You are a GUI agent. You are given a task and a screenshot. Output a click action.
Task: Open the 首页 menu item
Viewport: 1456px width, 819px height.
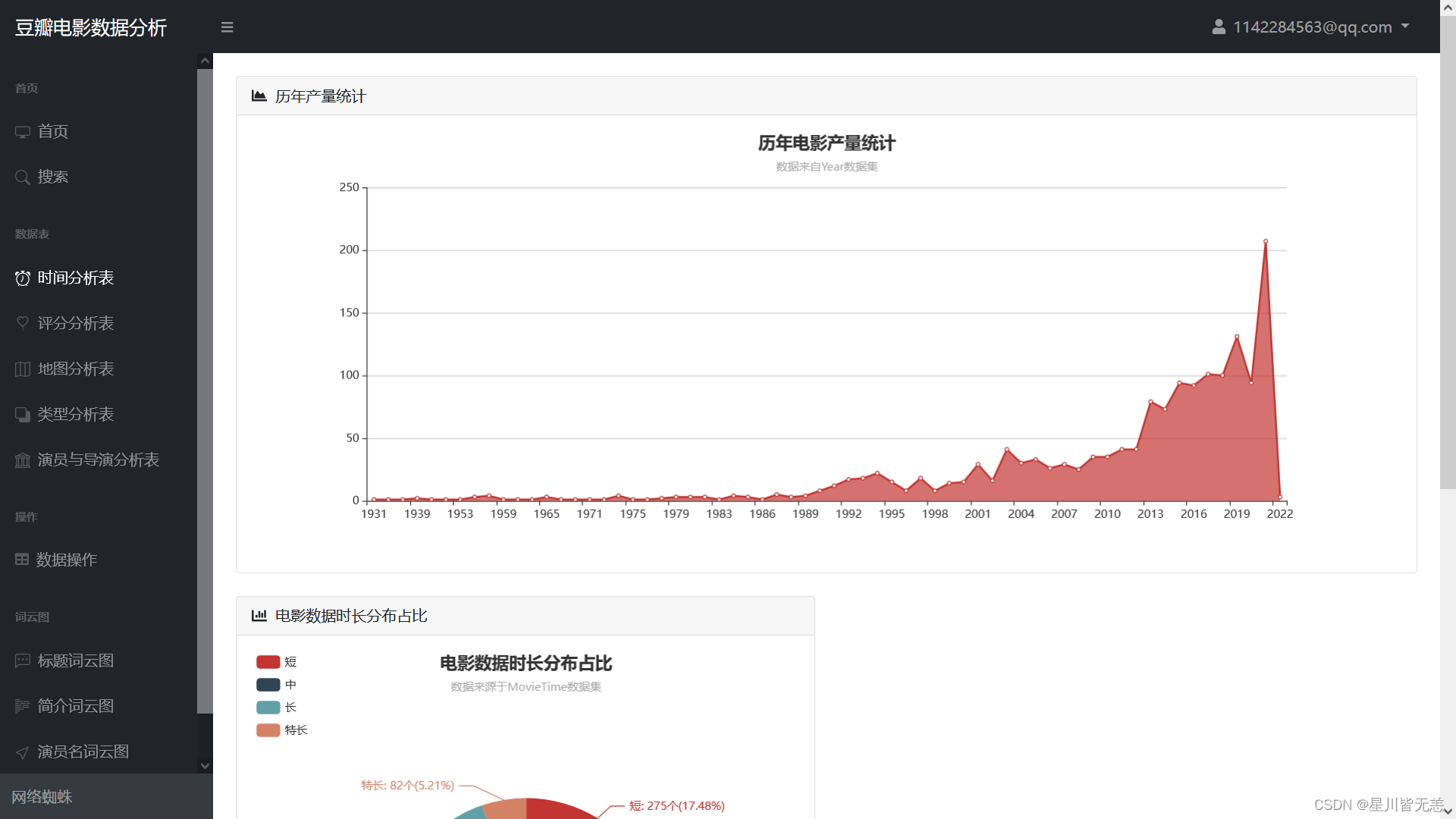(x=99, y=132)
